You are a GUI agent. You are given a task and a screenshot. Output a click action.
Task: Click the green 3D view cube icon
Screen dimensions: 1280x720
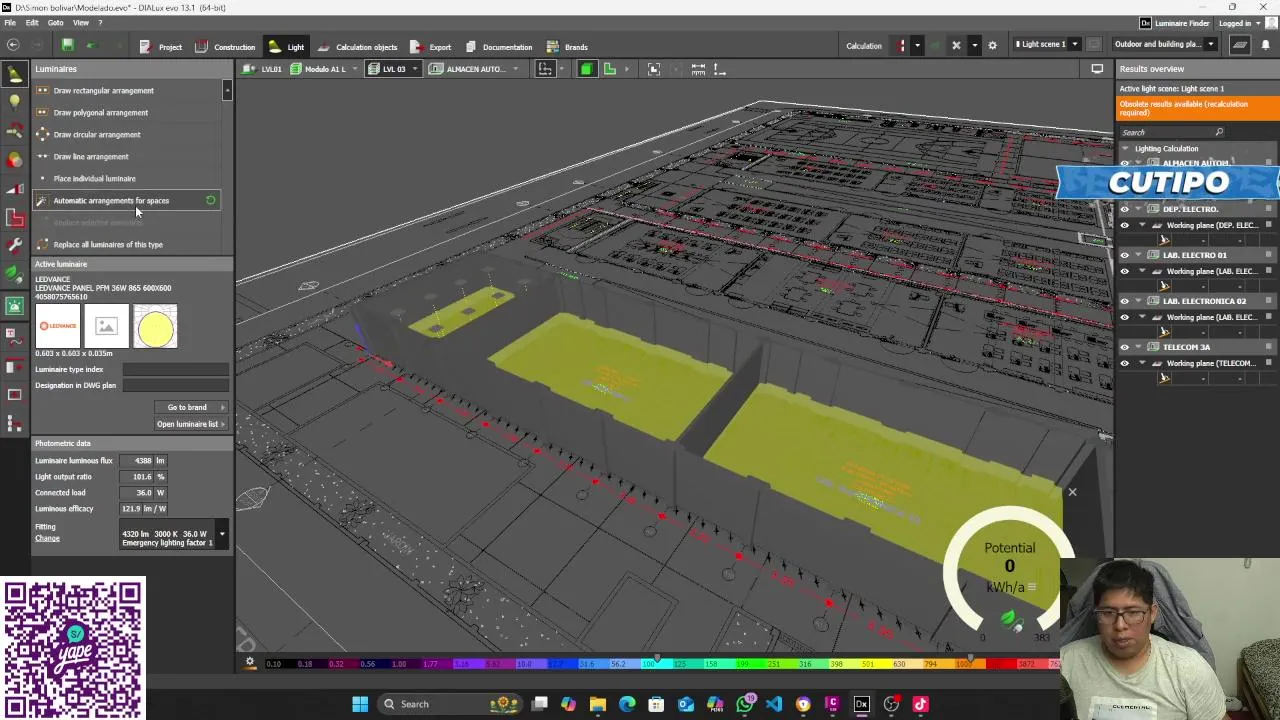586,69
